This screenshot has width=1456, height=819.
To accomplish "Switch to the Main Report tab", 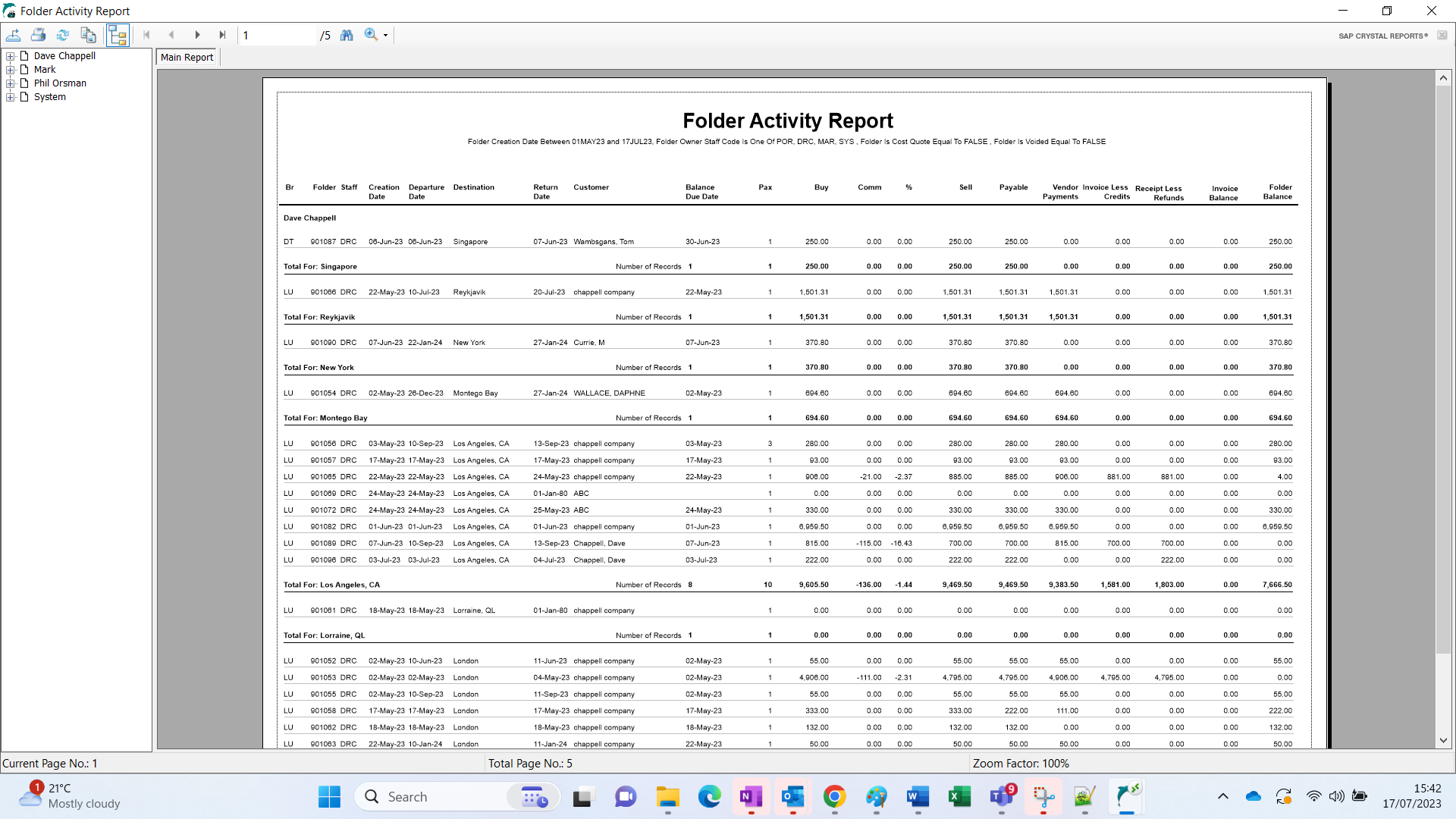I will tap(187, 57).
